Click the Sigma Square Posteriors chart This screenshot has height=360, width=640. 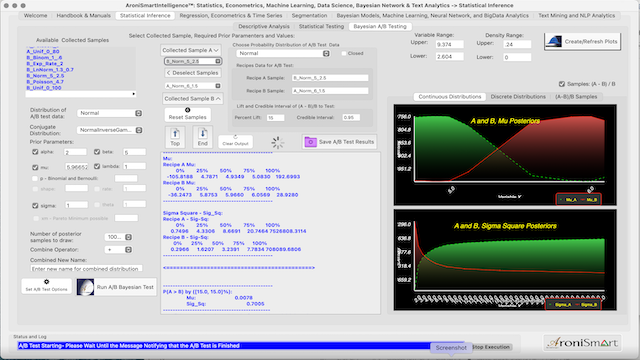tap(505, 260)
